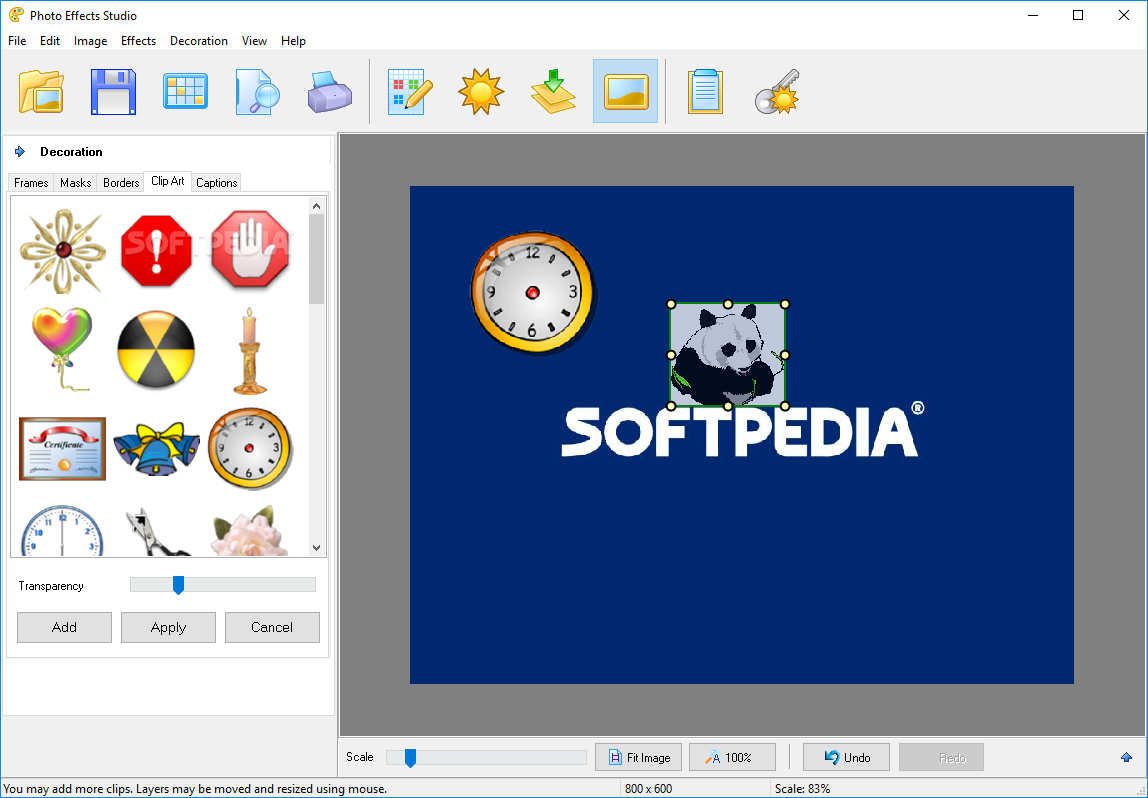Select the pink rose clip art
The width and height of the screenshot is (1148, 798).
pos(250,531)
